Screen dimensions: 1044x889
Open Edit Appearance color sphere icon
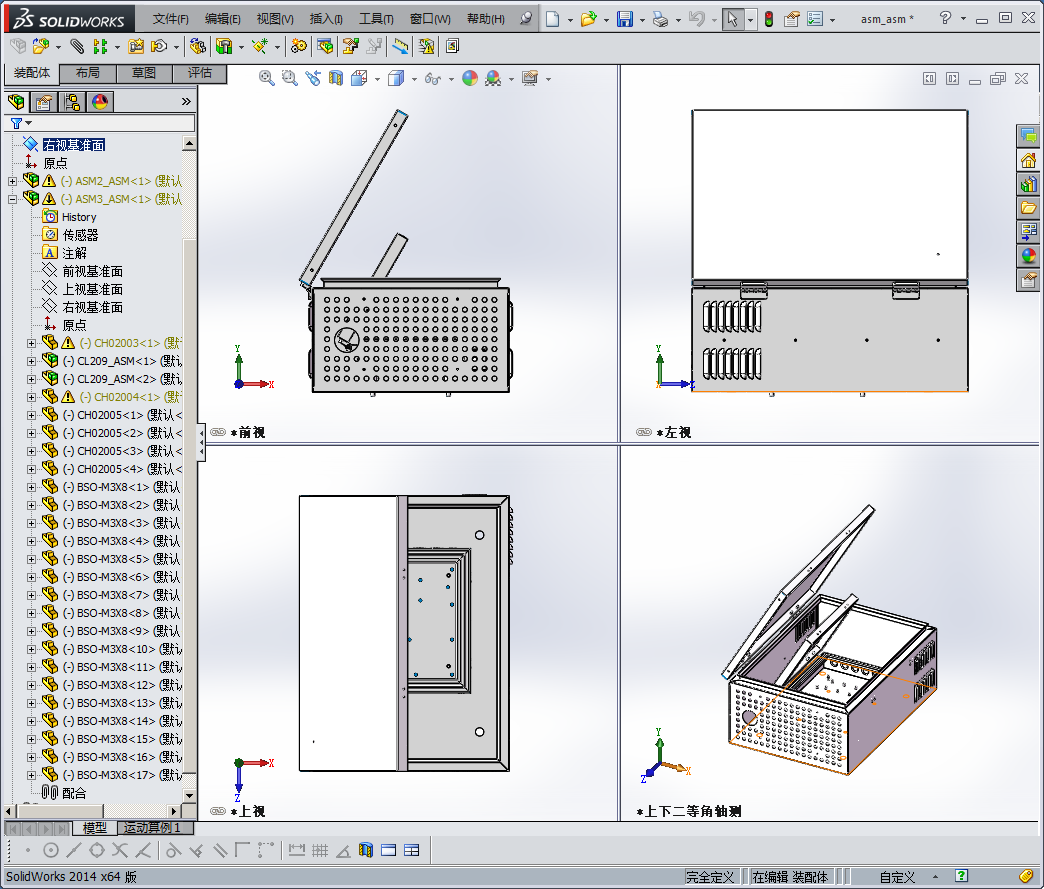469,78
